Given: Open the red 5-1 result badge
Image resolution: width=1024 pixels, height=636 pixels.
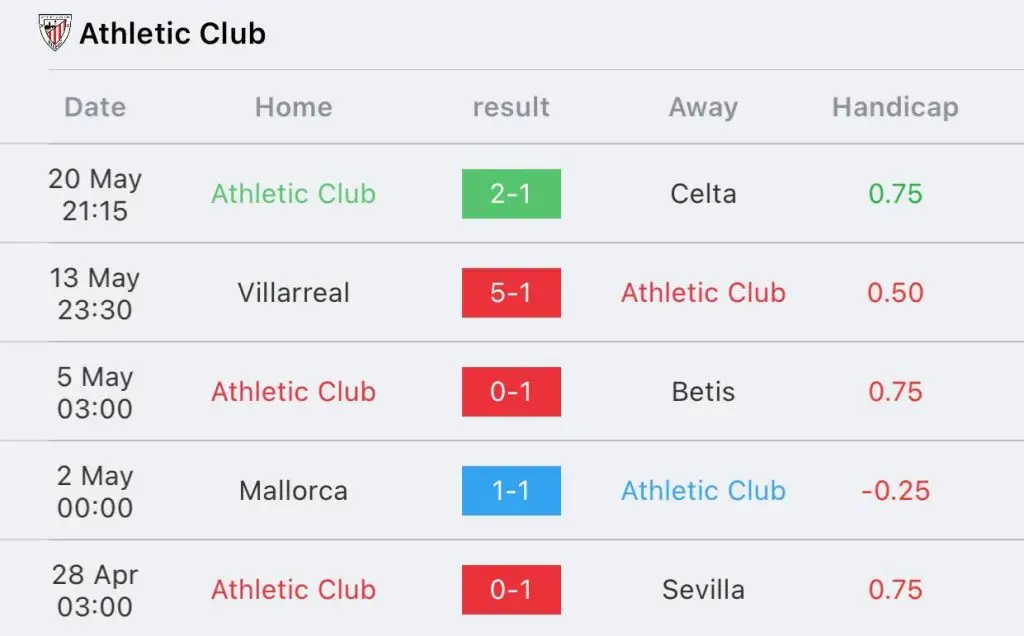Looking at the screenshot, I should point(511,293).
